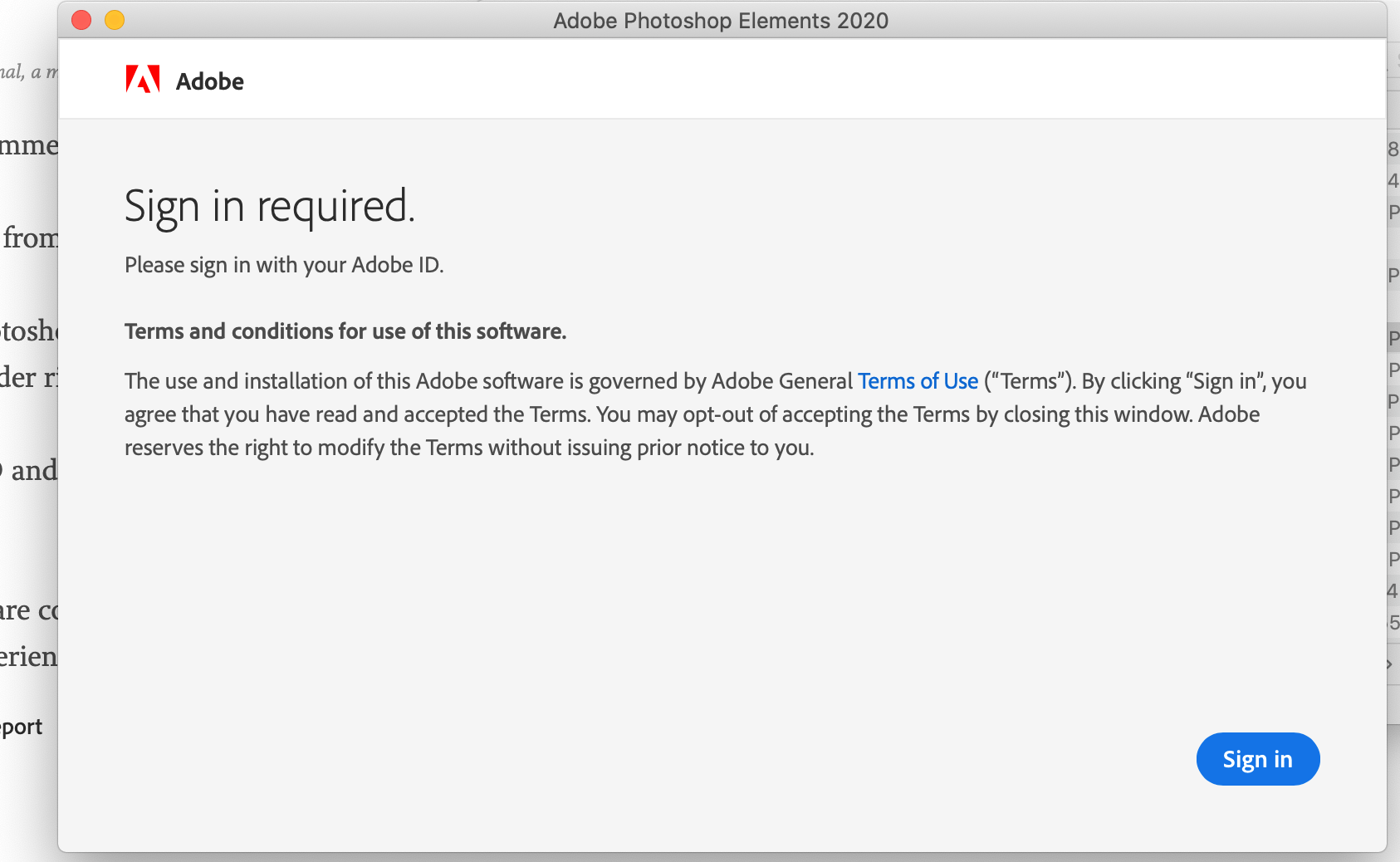Click the red Adobe logo icon
Viewport: 1400px width, 862px height.
click(142, 80)
